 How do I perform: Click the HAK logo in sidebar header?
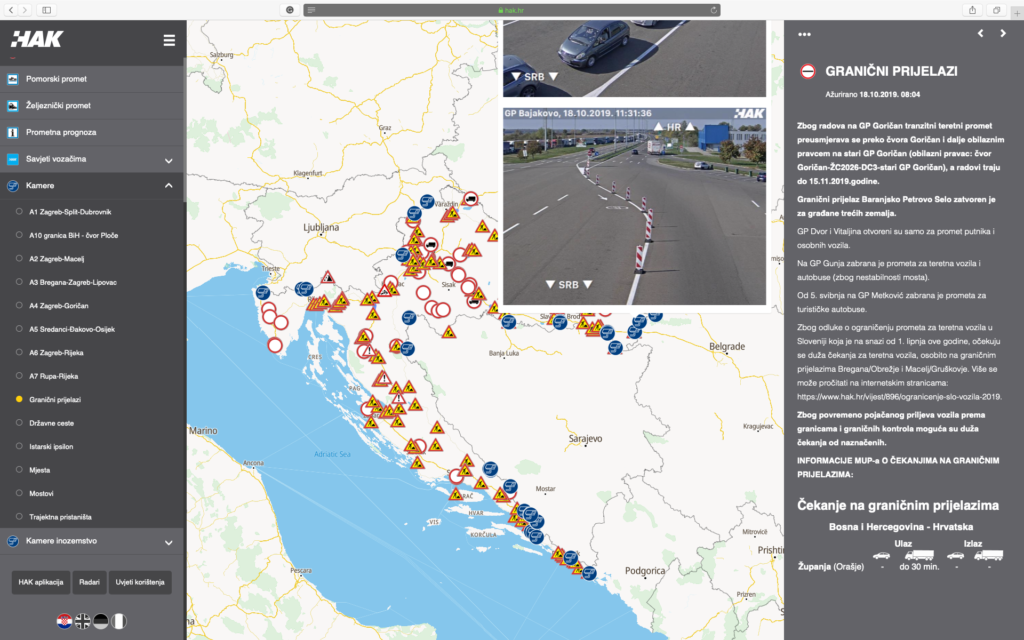click(37, 40)
